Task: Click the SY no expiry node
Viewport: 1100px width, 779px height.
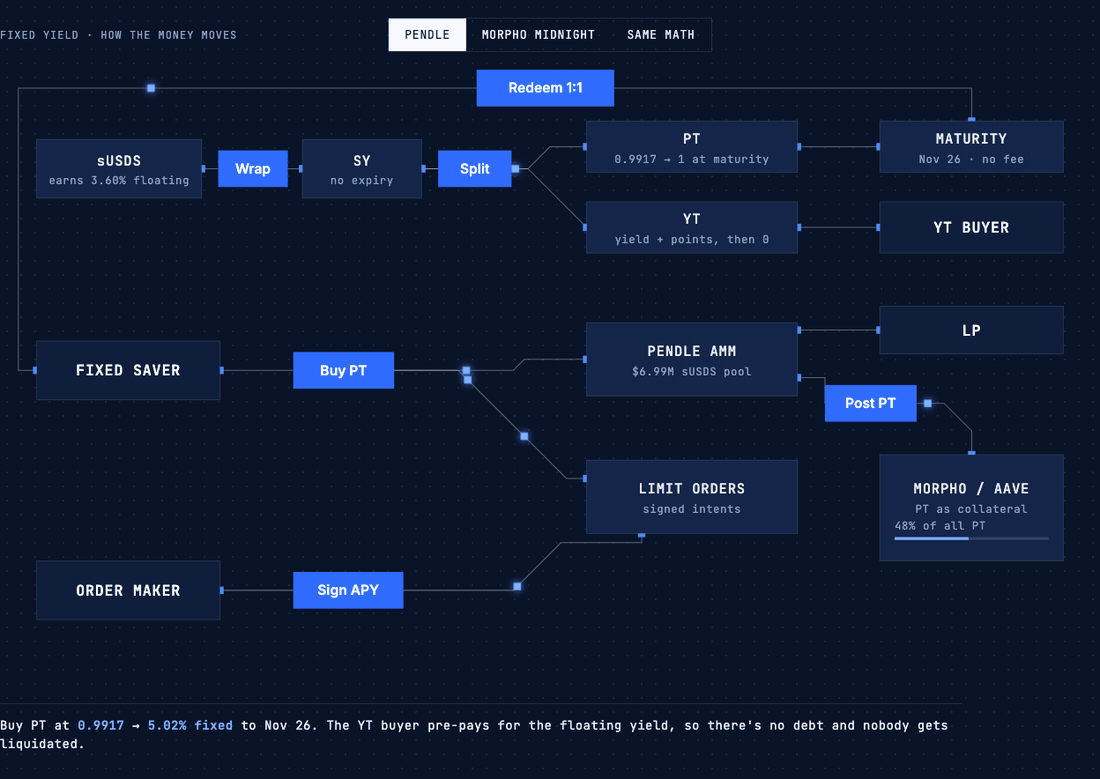Action: (x=362, y=168)
